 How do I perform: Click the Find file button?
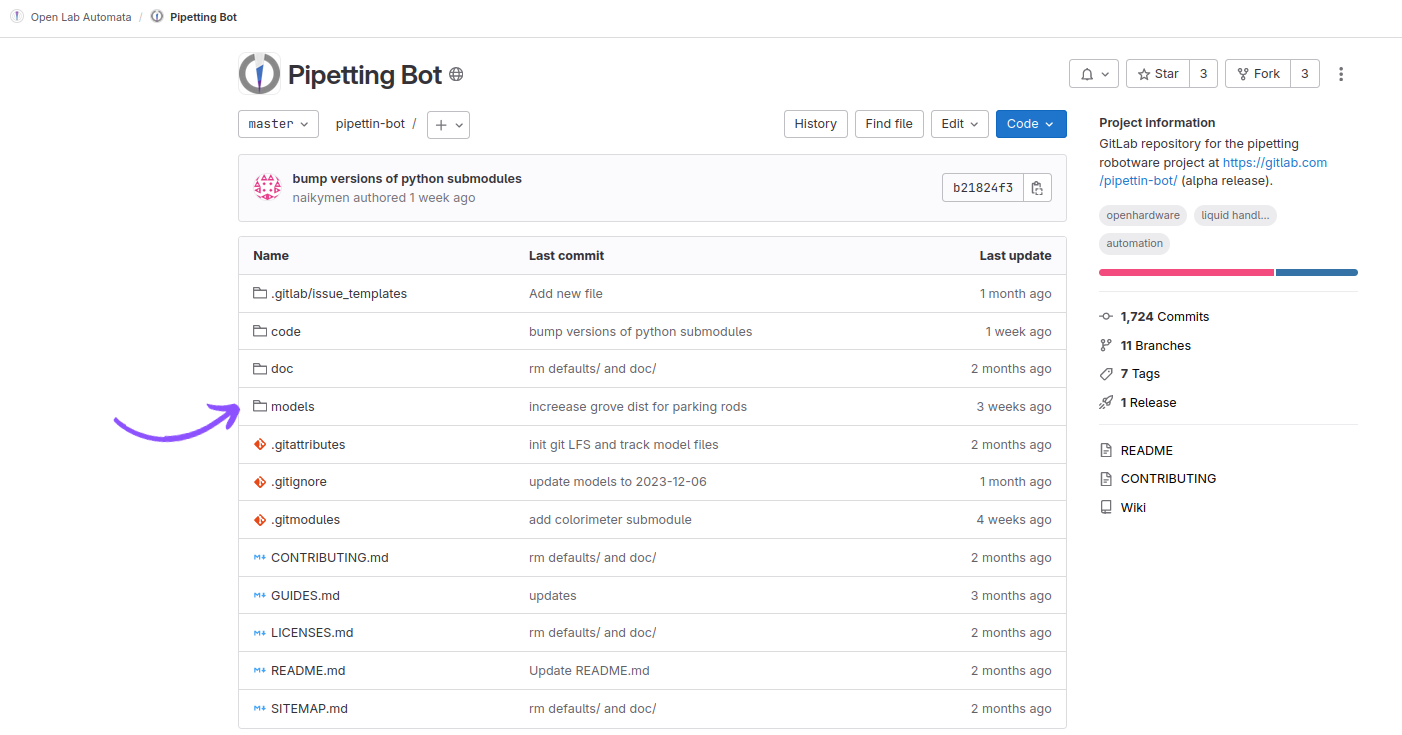click(889, 124)
